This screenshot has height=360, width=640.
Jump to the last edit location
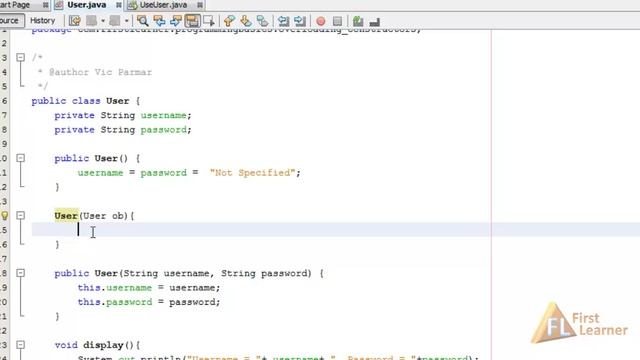pos(75,20)
